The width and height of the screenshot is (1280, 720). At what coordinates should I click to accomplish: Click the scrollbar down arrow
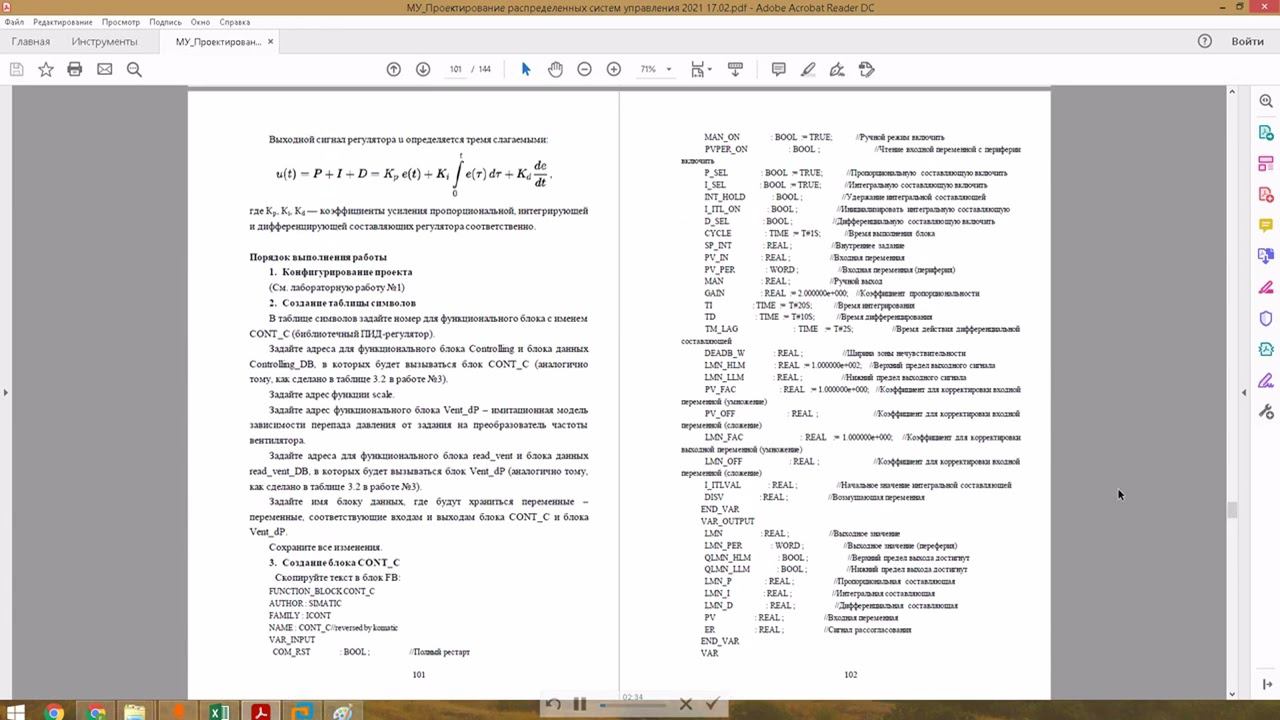coord(1232,694)
